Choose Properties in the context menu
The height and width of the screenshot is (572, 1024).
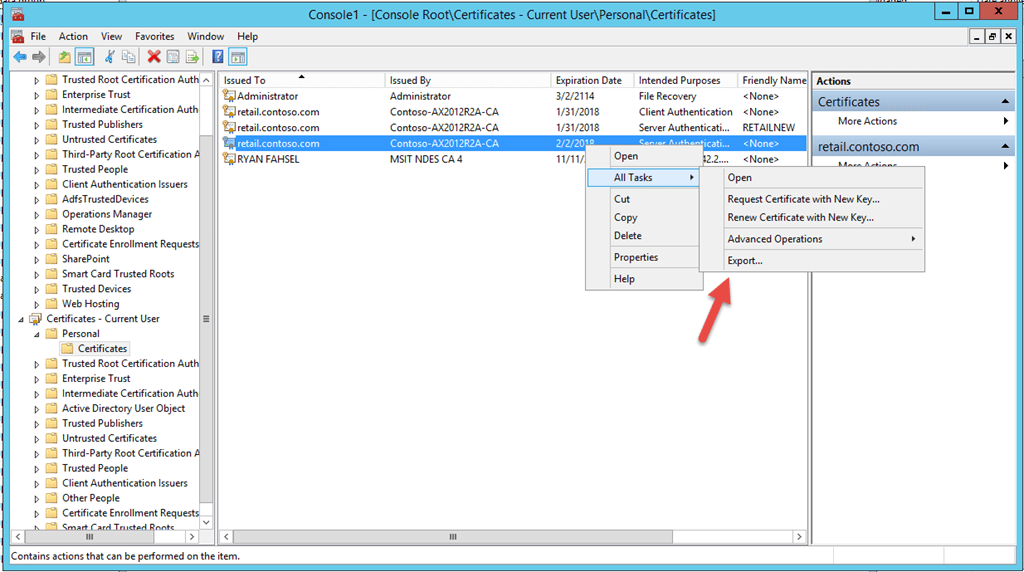pyautogui.click(x=644, y=257)
